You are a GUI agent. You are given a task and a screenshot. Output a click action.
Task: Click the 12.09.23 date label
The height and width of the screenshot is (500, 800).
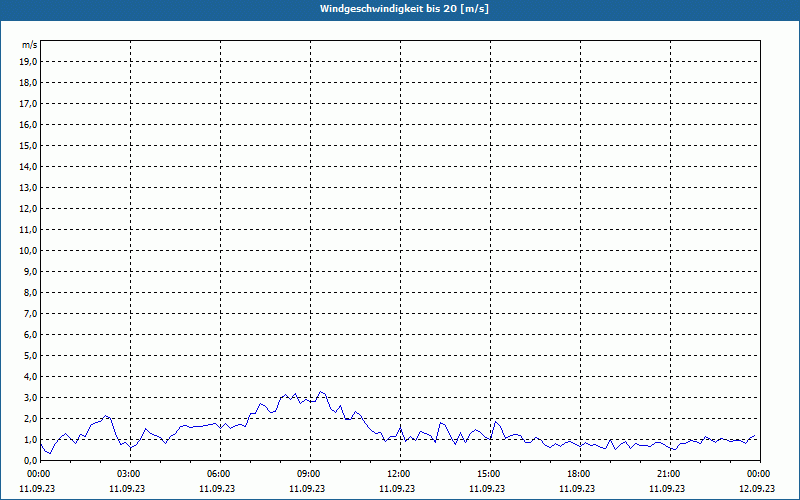pos(757,488)
